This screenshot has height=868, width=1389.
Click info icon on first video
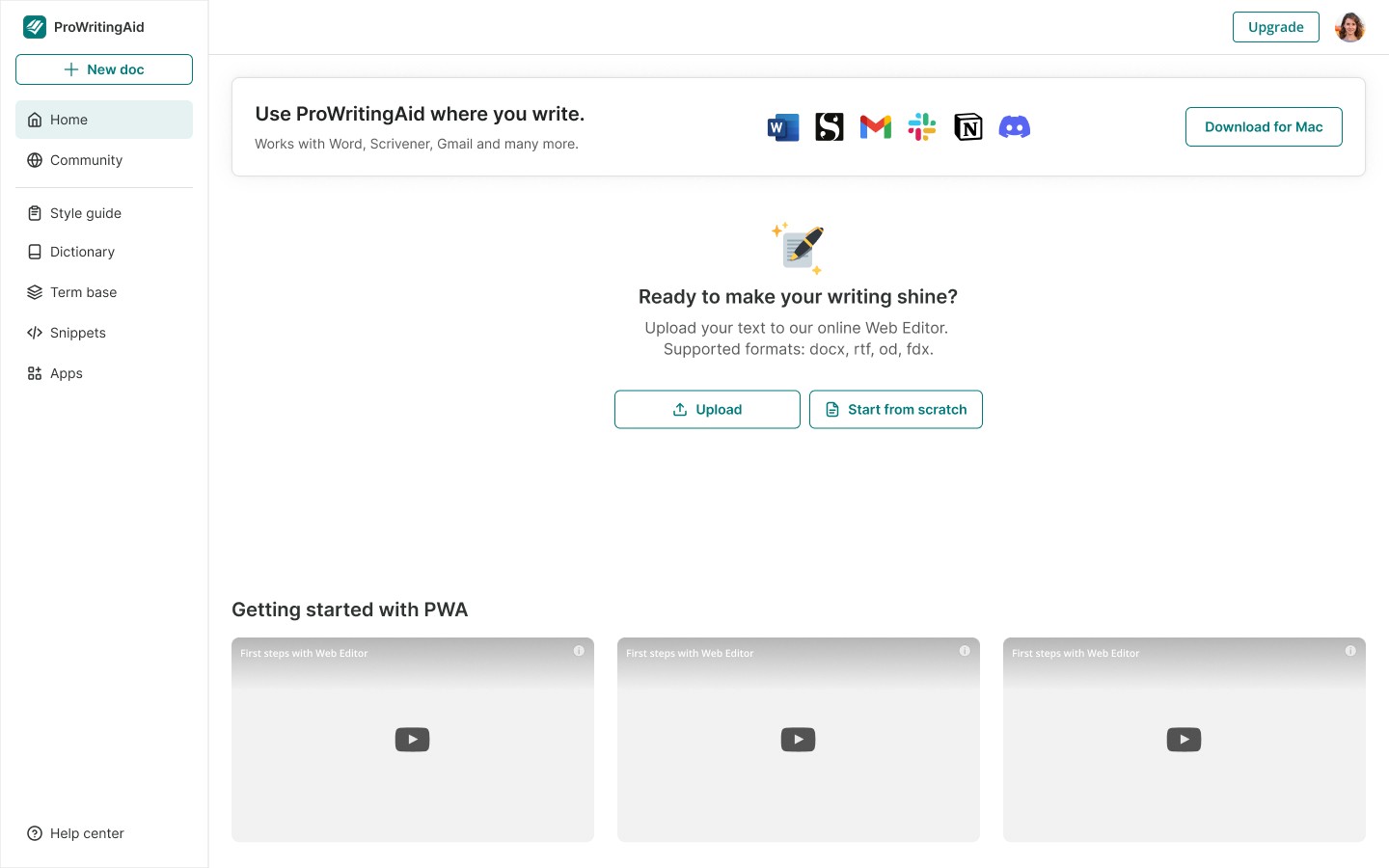[579, 651]
